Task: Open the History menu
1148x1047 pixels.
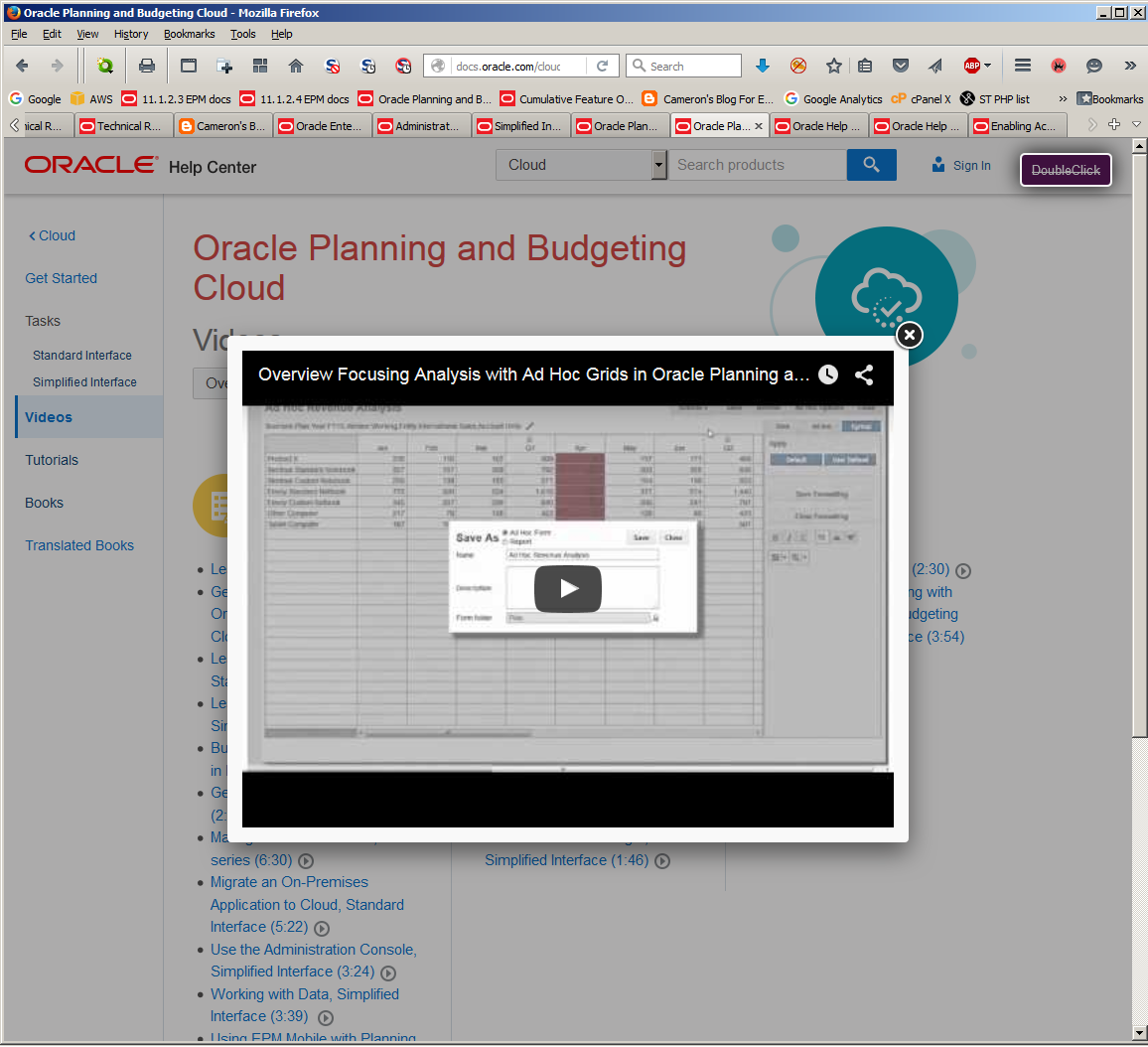Action: click(x=131, y=34)
